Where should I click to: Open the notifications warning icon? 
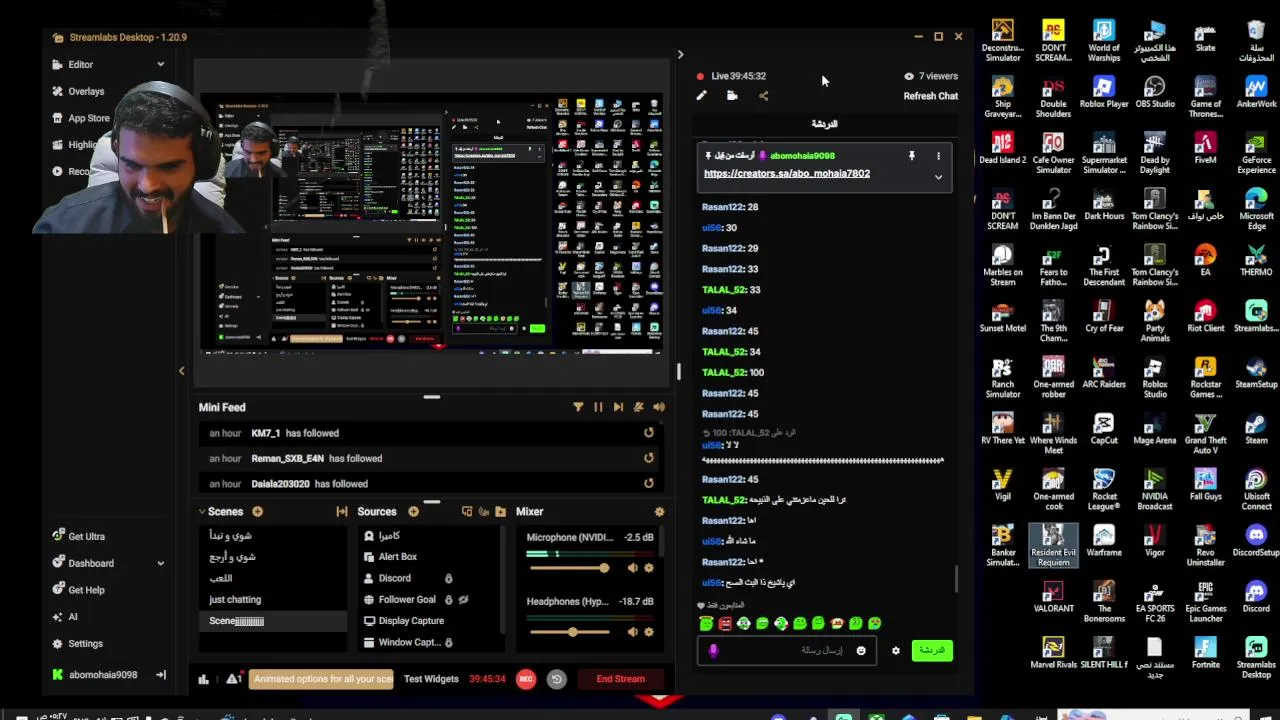pyautogui.click(x=233, y=679)
